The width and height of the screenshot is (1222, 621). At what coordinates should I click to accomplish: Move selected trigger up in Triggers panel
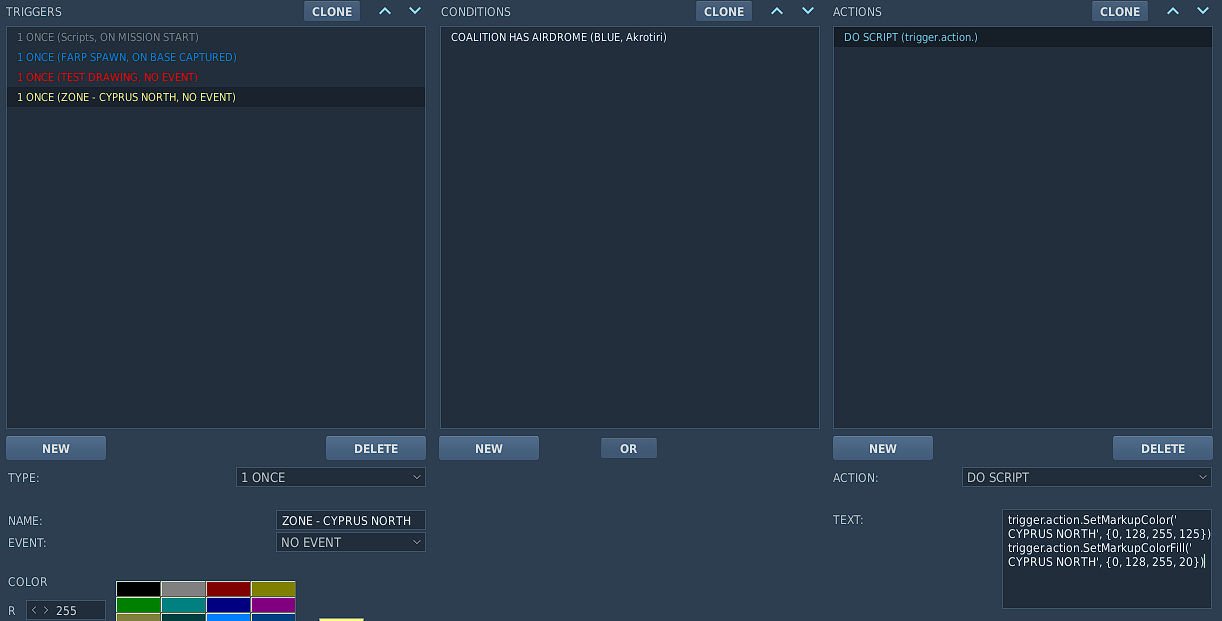point(385,11)
